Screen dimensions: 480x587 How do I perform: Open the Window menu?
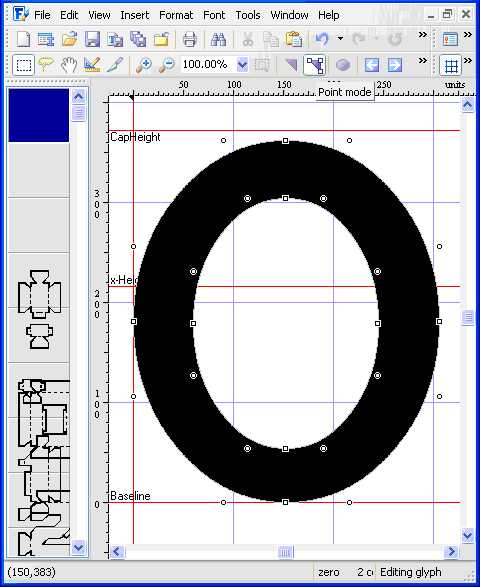click(x=289, y=15)
